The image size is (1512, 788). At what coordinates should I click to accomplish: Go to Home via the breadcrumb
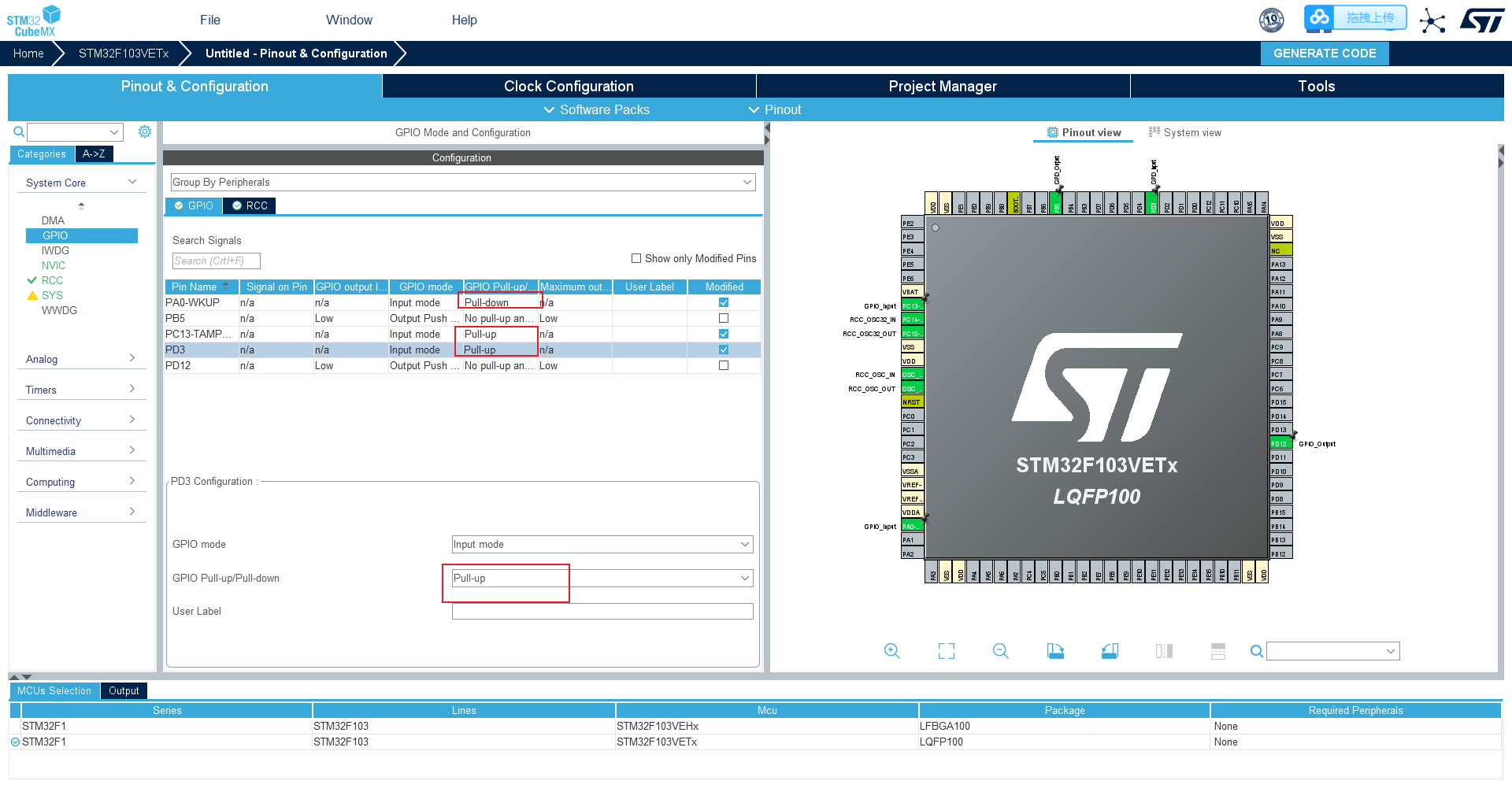tap(28, 53)
